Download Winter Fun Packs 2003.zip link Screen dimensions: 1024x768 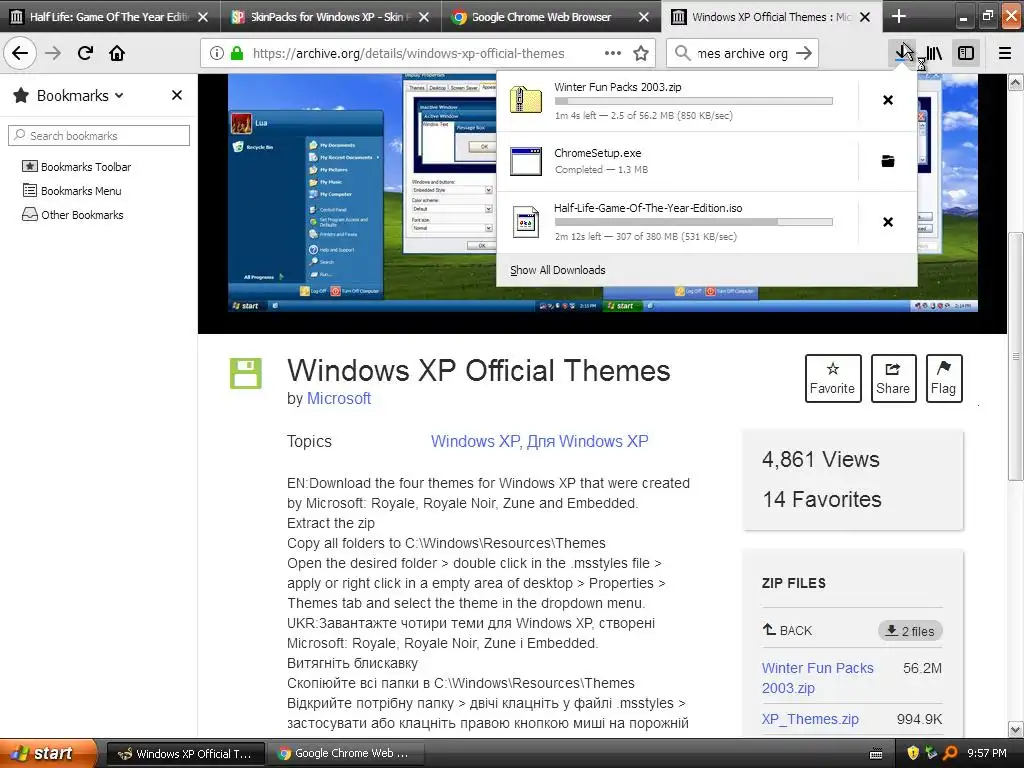(817, 678)
